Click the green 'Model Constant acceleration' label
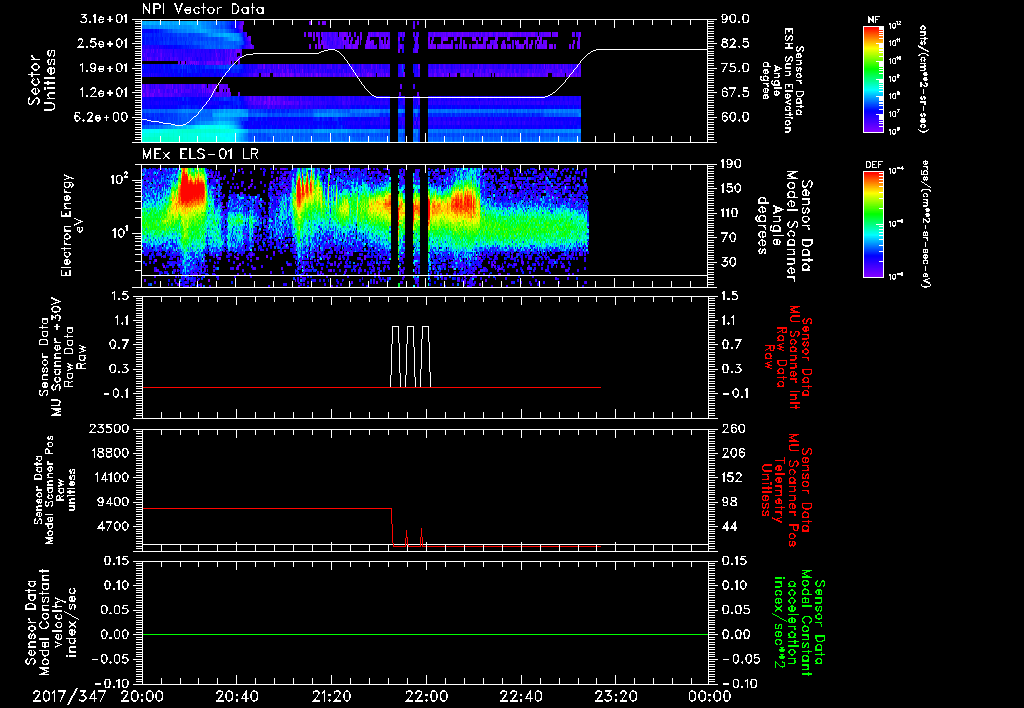This screenshot has height=708, width=1024. coord(798,624)
